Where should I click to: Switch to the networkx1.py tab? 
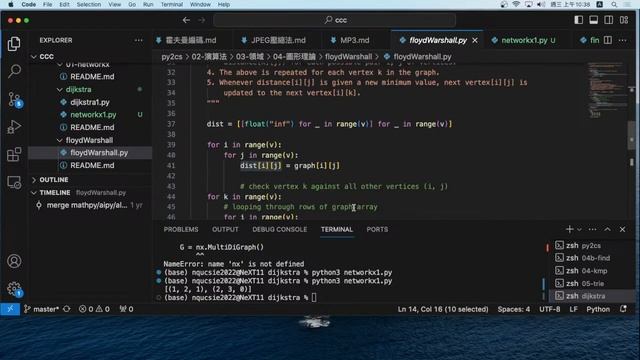(524, 40)
